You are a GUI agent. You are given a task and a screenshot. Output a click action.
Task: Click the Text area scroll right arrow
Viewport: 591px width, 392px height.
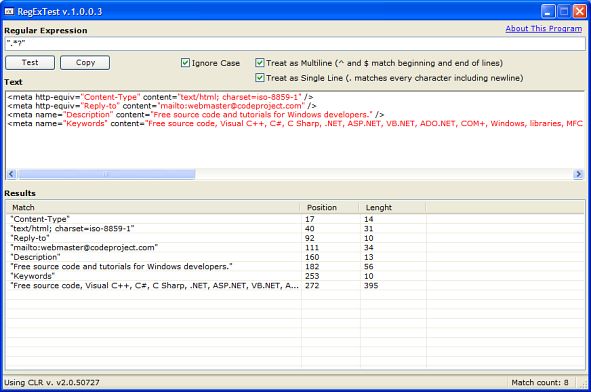point(578,174)
